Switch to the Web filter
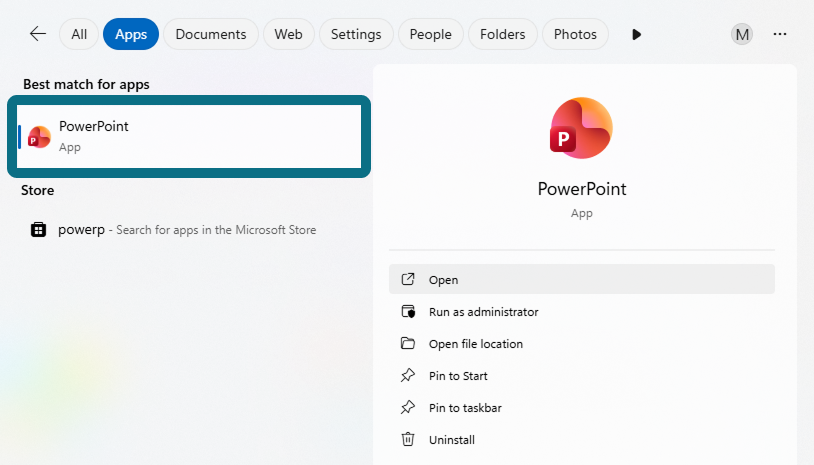Image resolution: width=814 pixels, height=465 pixels. click(x=288, y=34)
